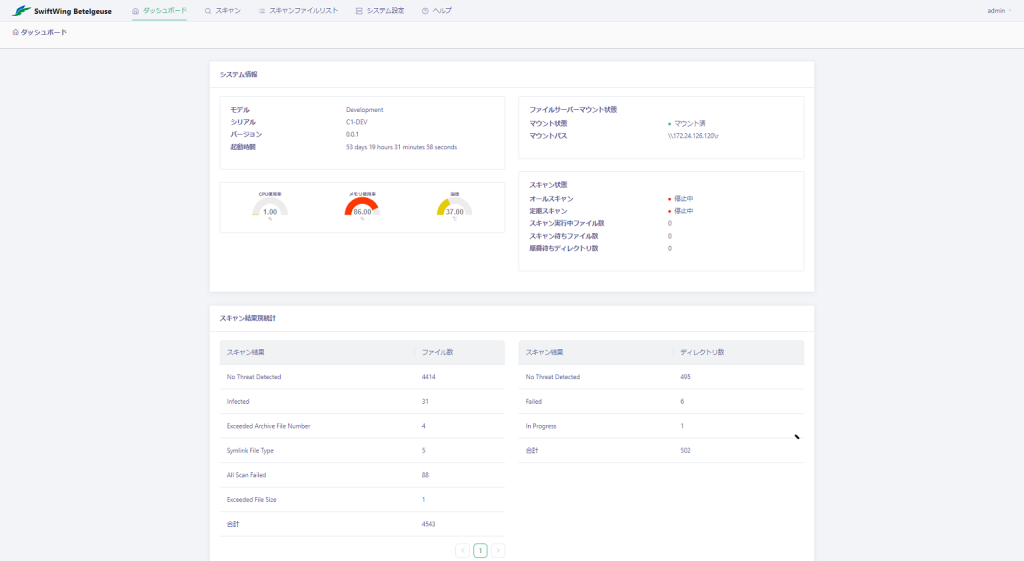Click the Exceeded Archive File Number row

click(x=362, y=426)
